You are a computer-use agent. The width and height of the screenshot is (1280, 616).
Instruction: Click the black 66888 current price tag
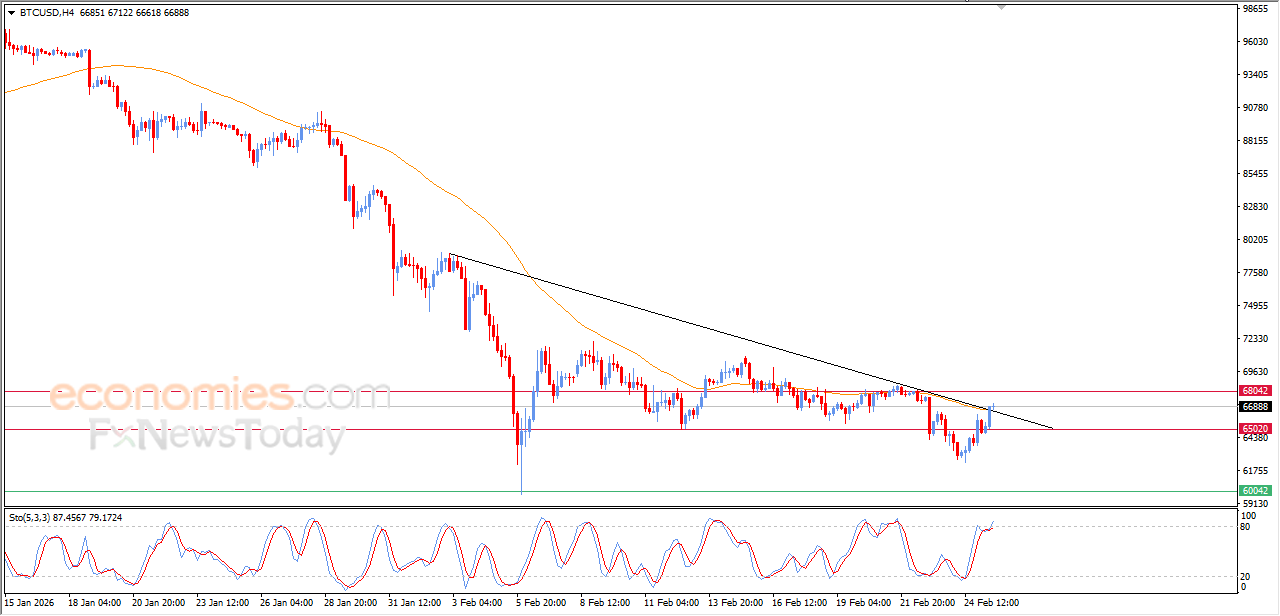1255,407
